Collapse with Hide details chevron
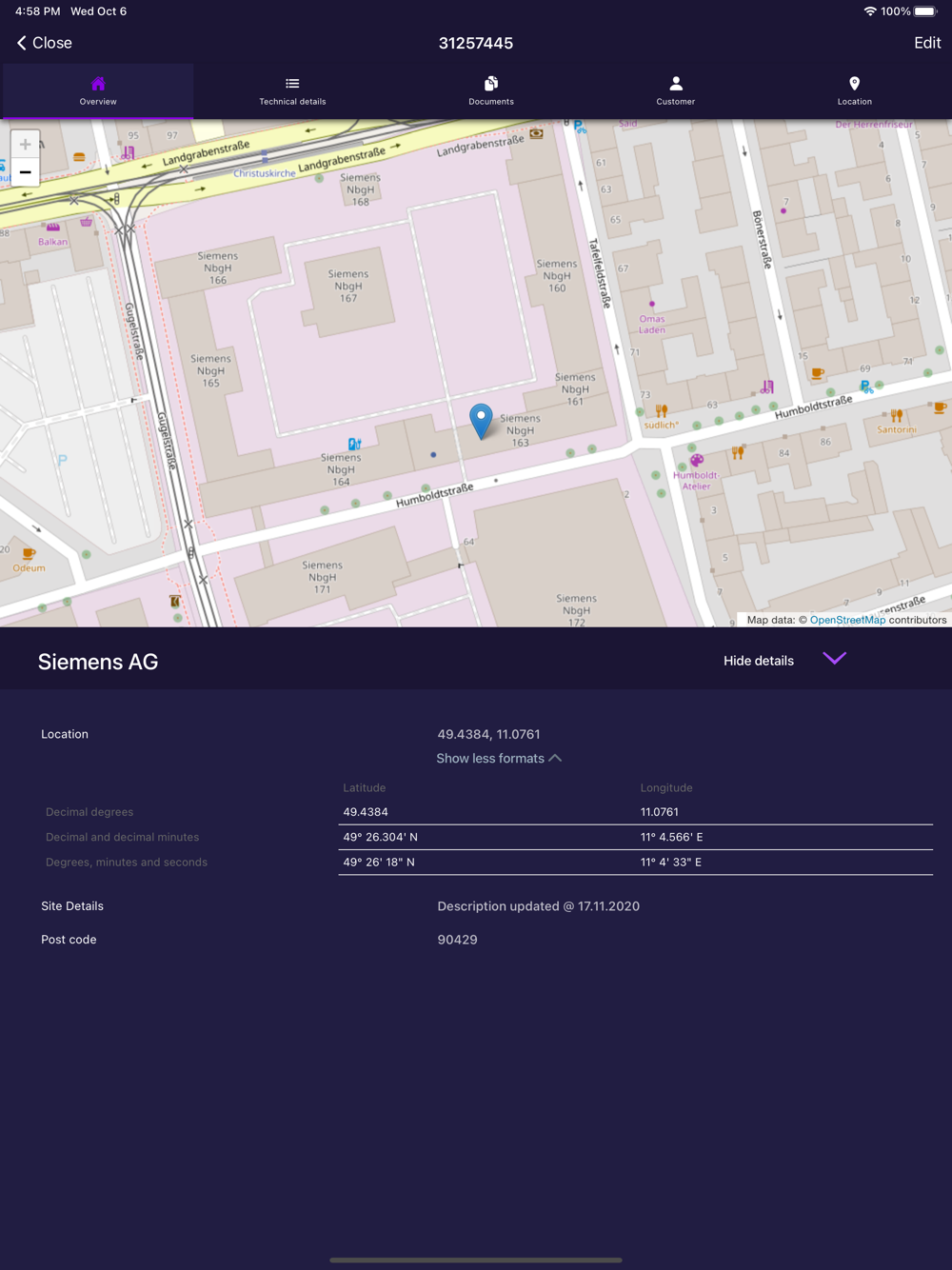 835,659
